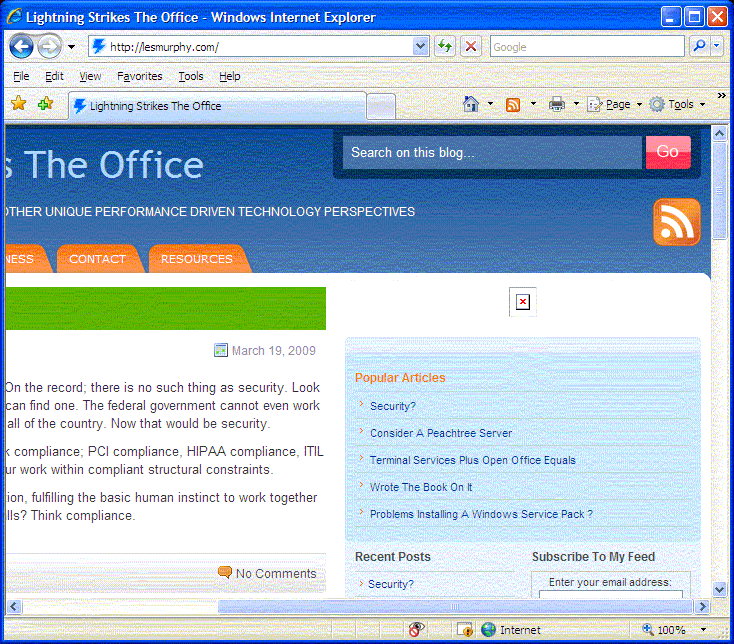Viewport: 734px width, 644px height.
Task: Open the Help menu
Action: click(229, 76)
